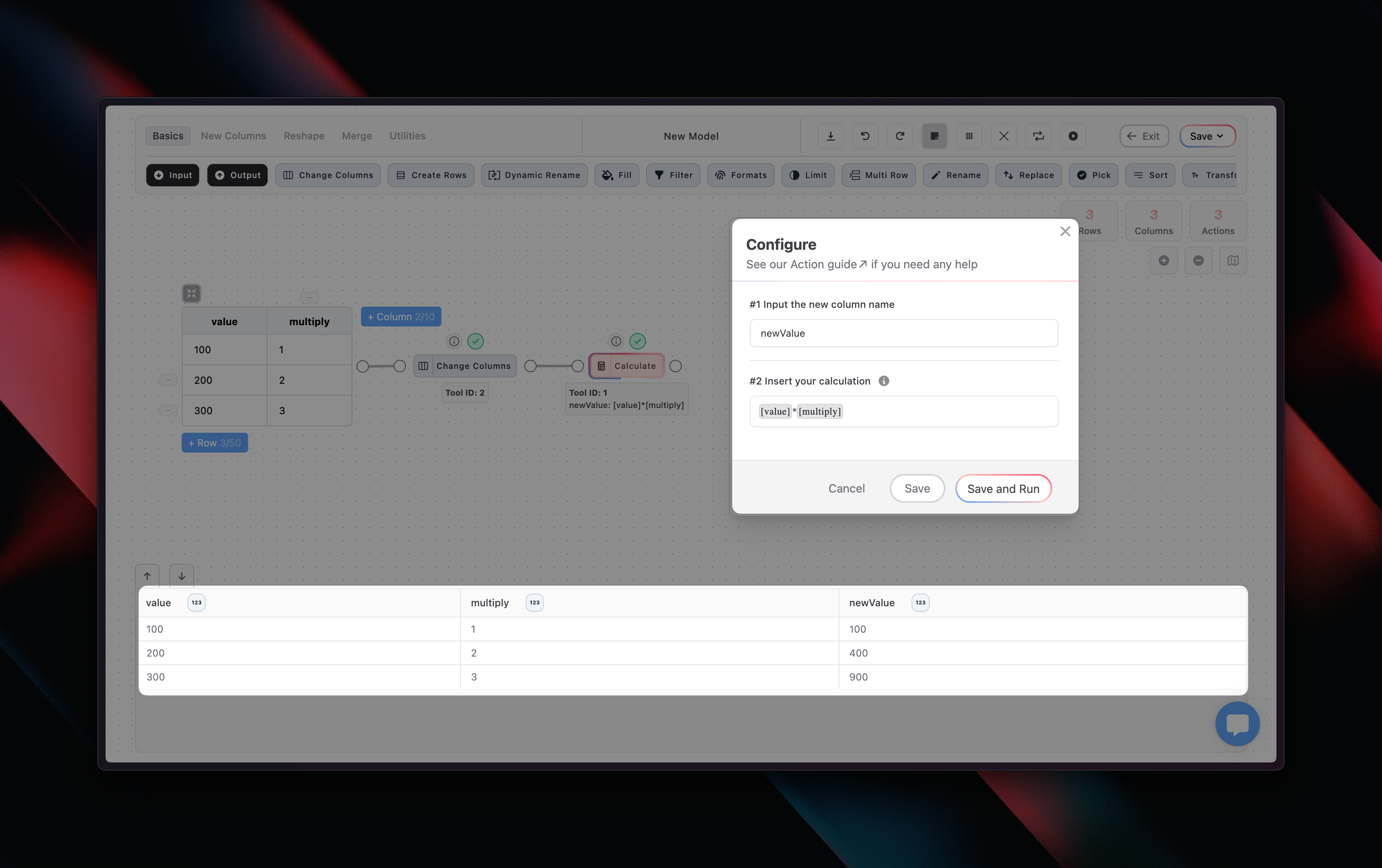The image size is (1382, 868).
Task: Click the redo arrow icon
Action: (x=899, y=136)
